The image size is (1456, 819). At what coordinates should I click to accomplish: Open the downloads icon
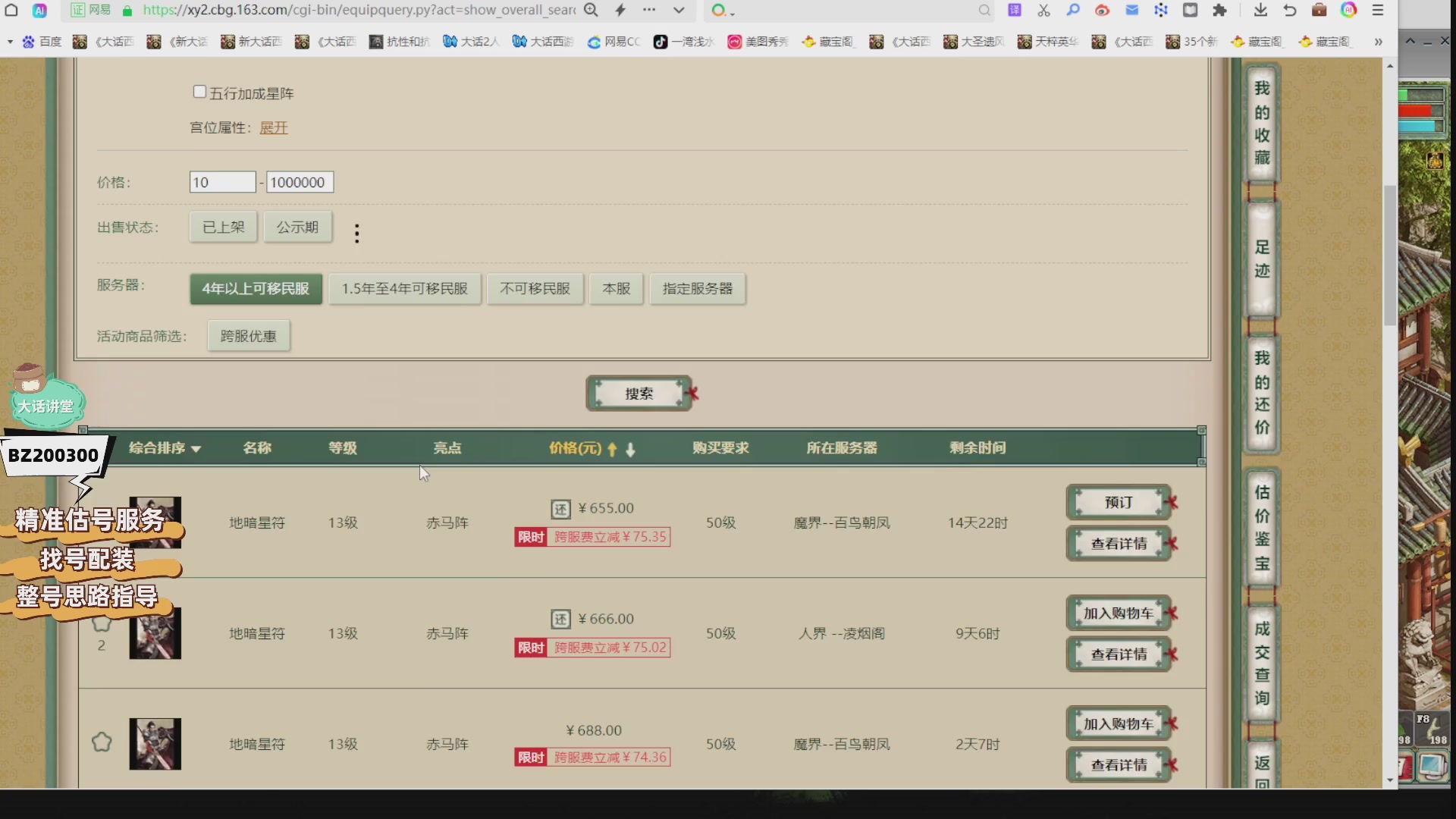(x=1260, y=10)
